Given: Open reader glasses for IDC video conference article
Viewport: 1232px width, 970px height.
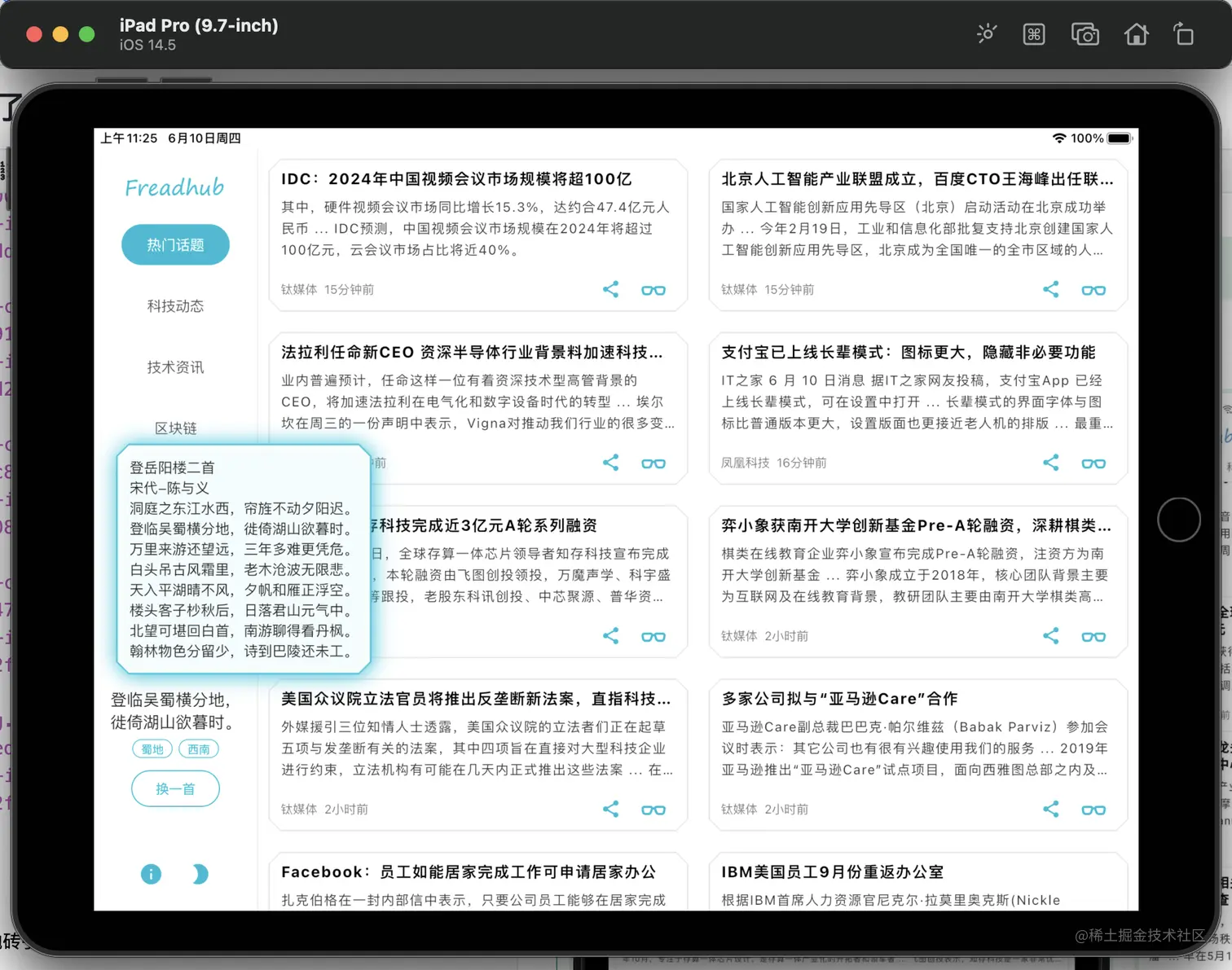Looking at the screenshot, I should click(653, 290).
